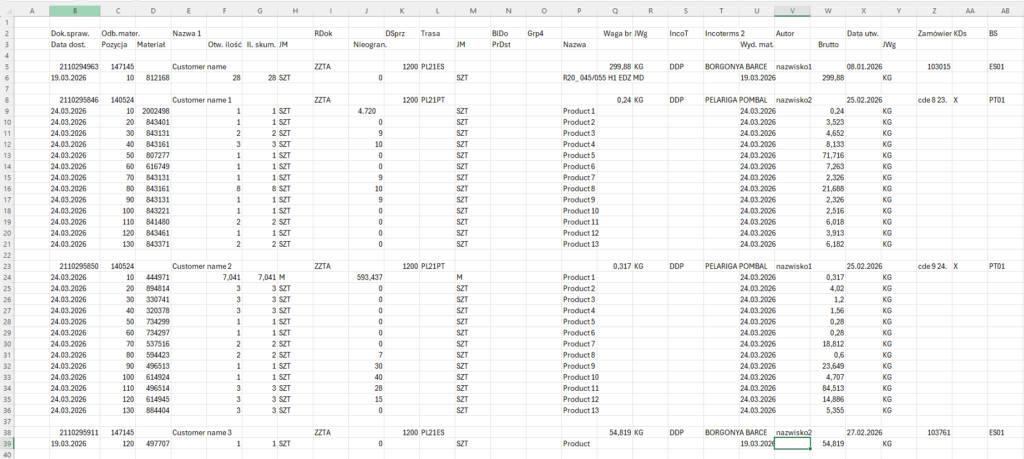The height and width of the screenshot is (459, 1024).
Task: Select column V header
Action: pyautogui.click(x=792, y=10)
